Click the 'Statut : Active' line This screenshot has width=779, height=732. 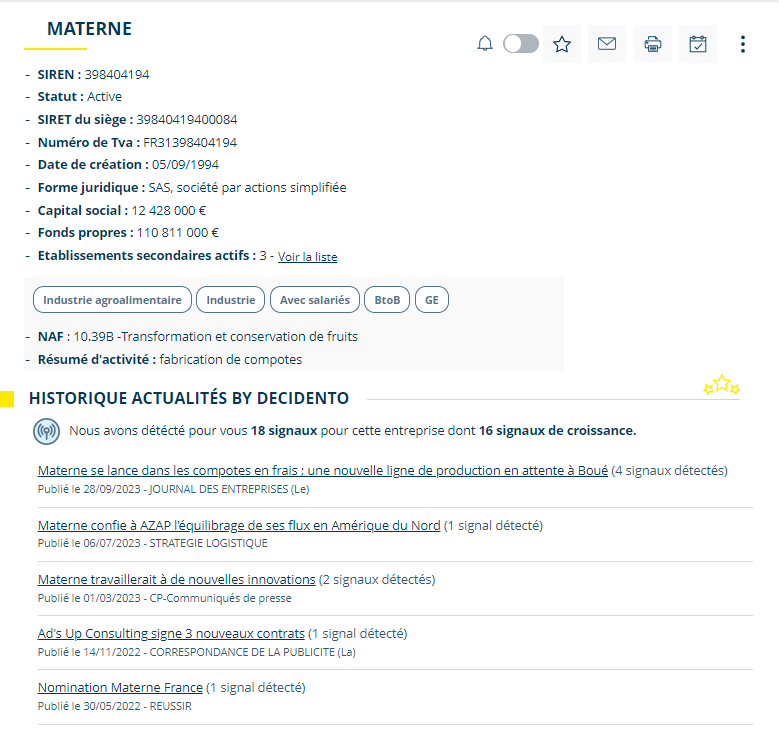tap(79, 97)
